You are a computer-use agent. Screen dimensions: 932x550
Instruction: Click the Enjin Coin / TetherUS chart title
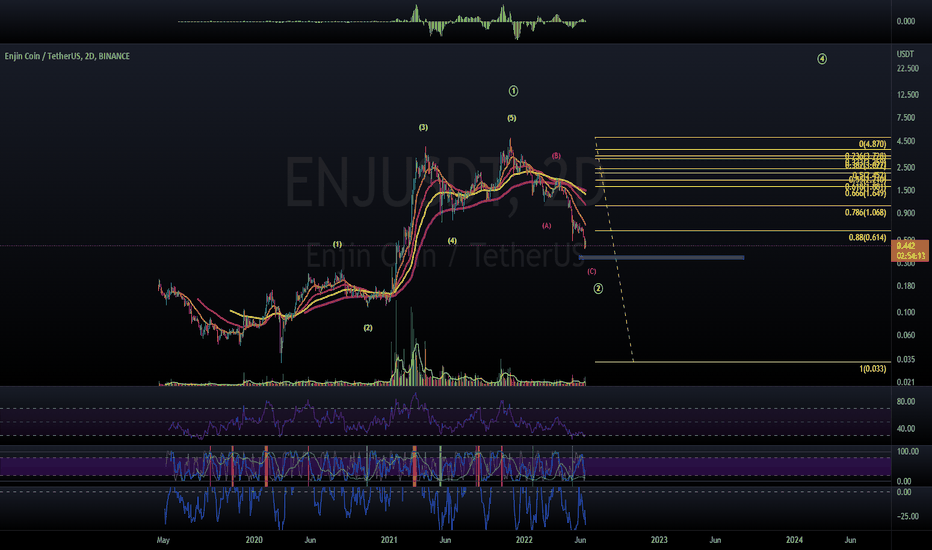point(67,56)
